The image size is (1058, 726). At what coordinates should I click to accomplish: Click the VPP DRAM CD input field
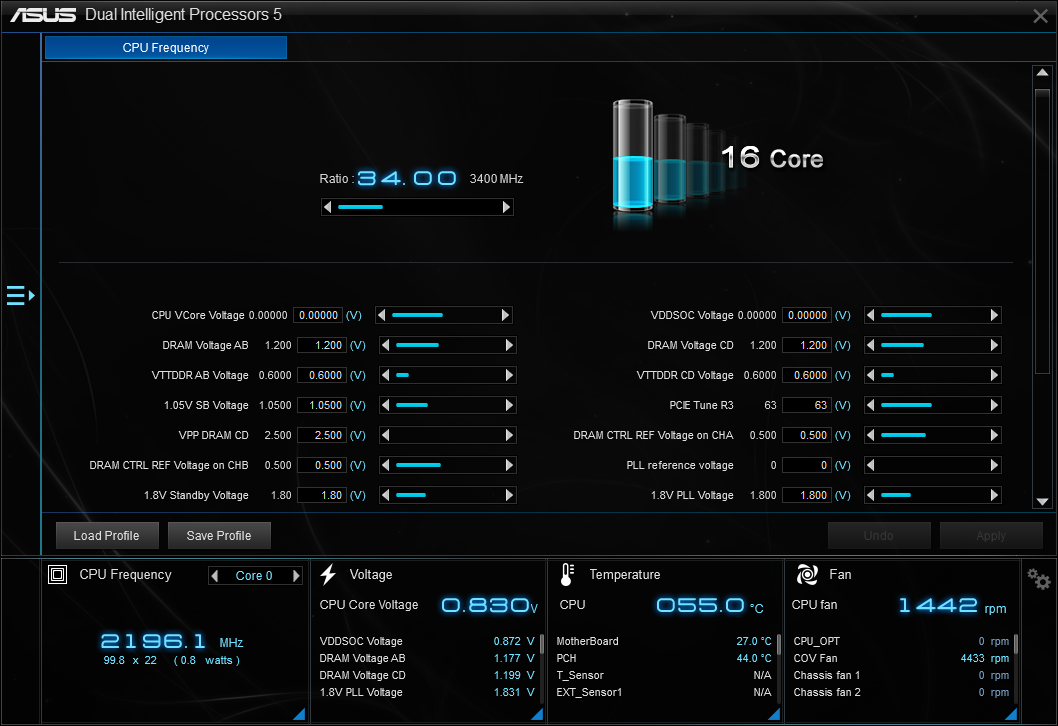click(x=322, y=435)
